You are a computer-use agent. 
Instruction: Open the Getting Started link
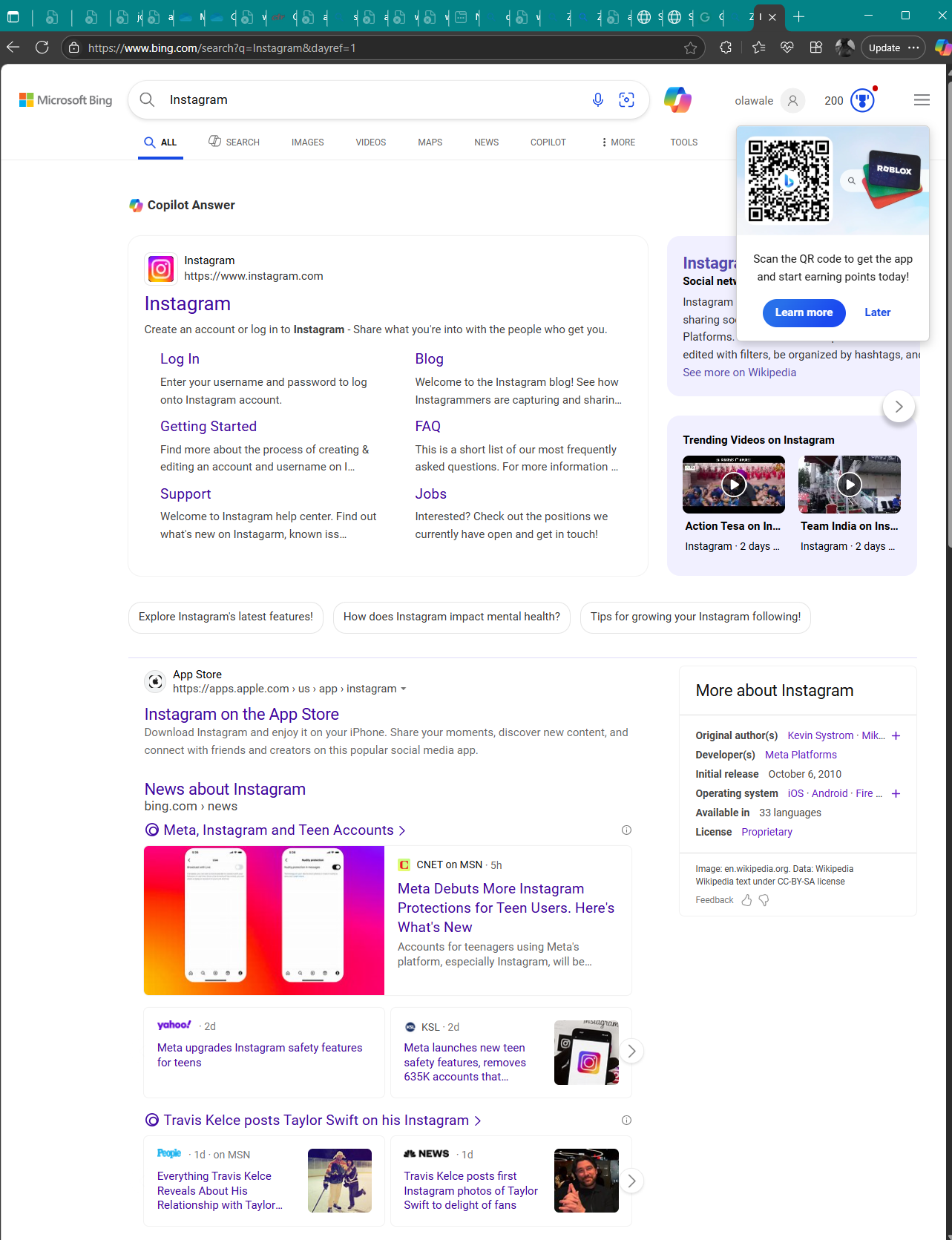coord(209,427)
